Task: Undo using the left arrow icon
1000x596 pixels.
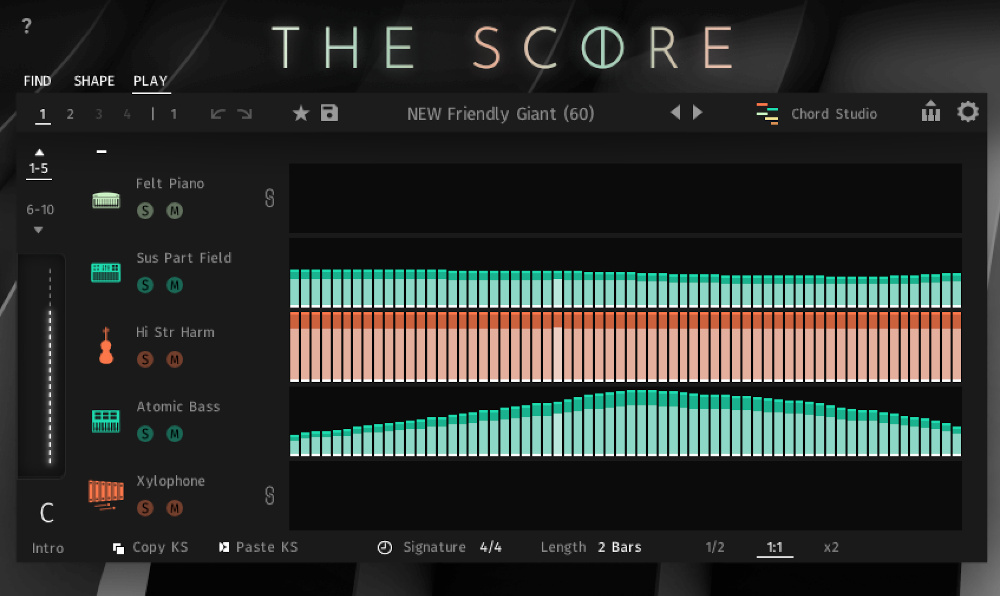Action: [218, 114]
